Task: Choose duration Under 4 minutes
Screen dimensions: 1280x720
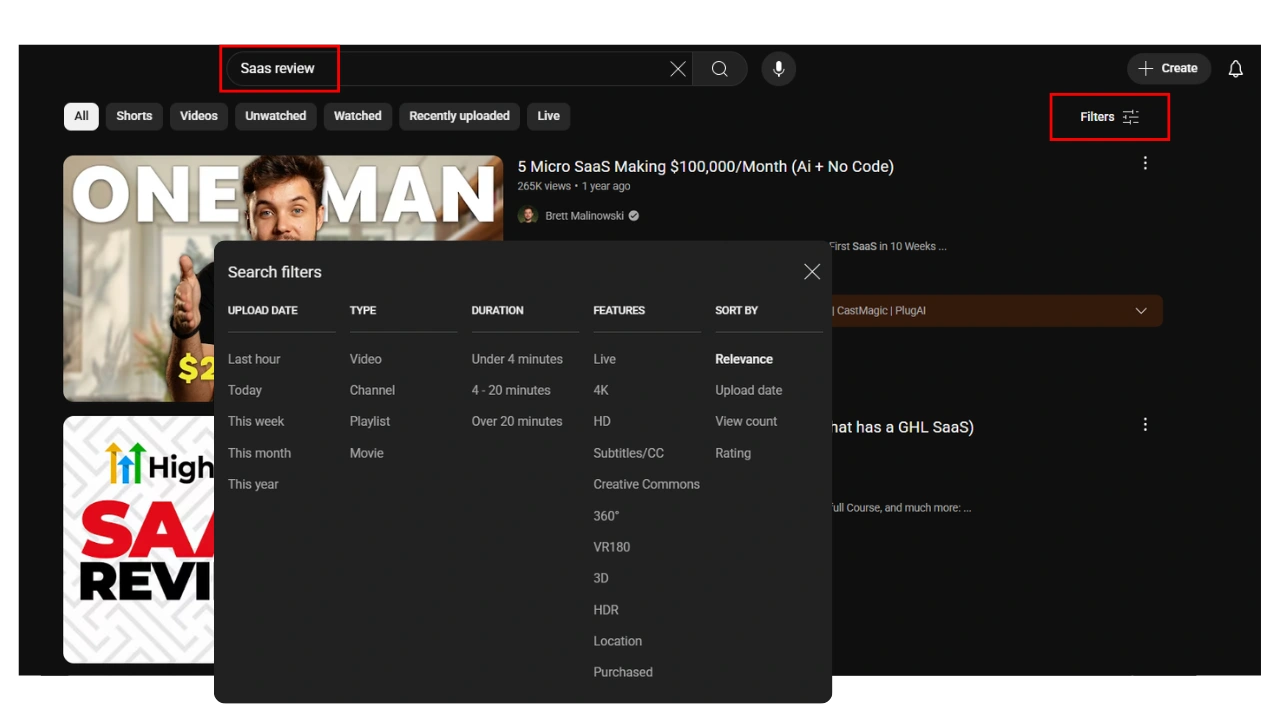Action: click(x=517, y=359)
